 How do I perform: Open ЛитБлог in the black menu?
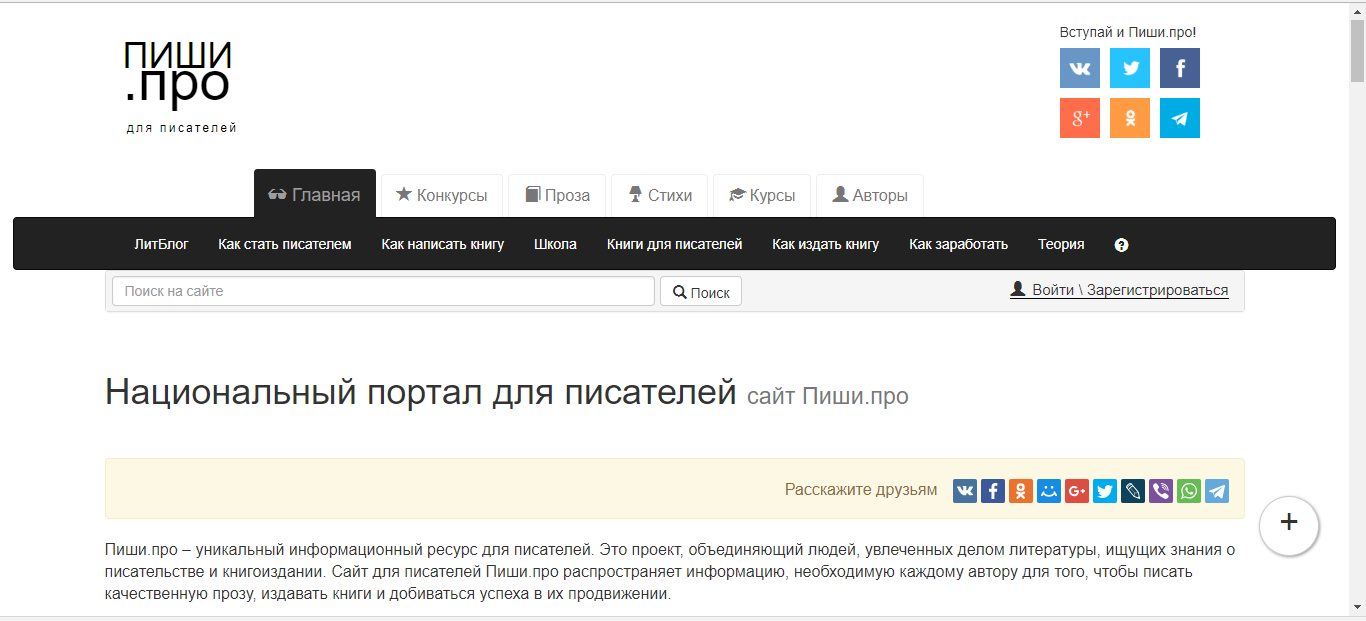(161, 244)
